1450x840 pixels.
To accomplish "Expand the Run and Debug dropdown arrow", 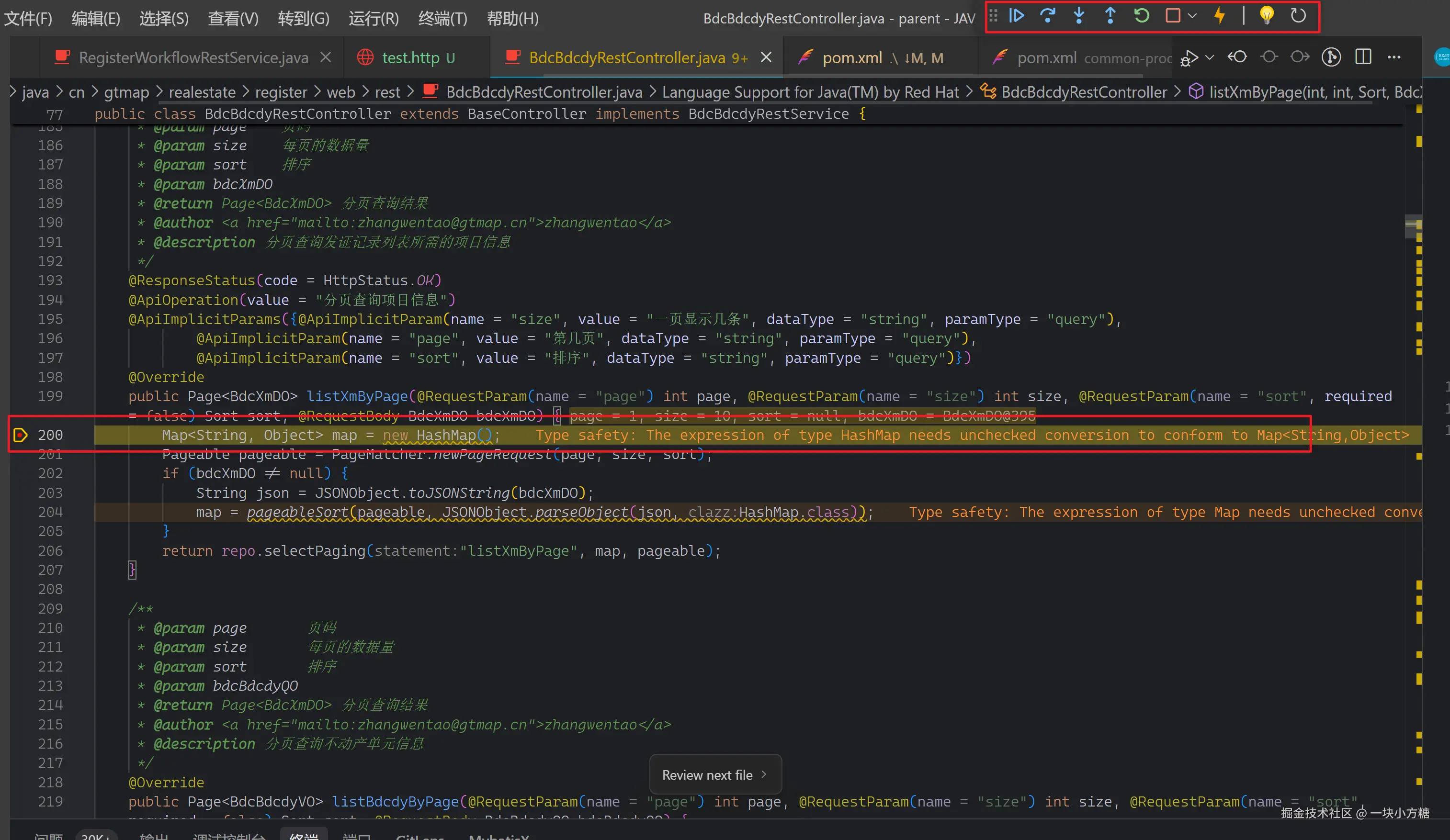I will point(1210,57).
